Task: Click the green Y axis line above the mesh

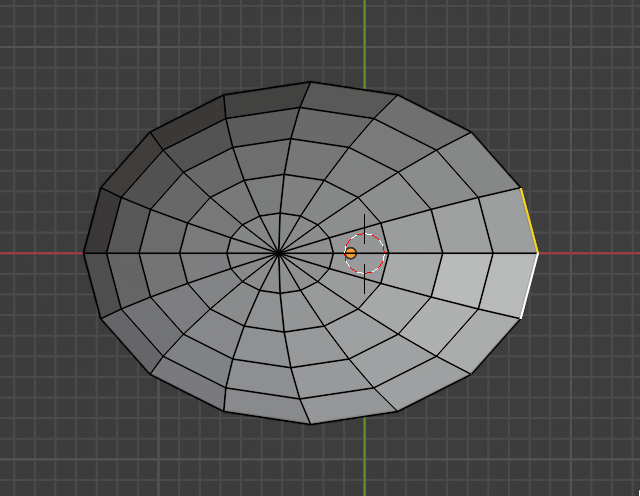Action: (365, 40)
